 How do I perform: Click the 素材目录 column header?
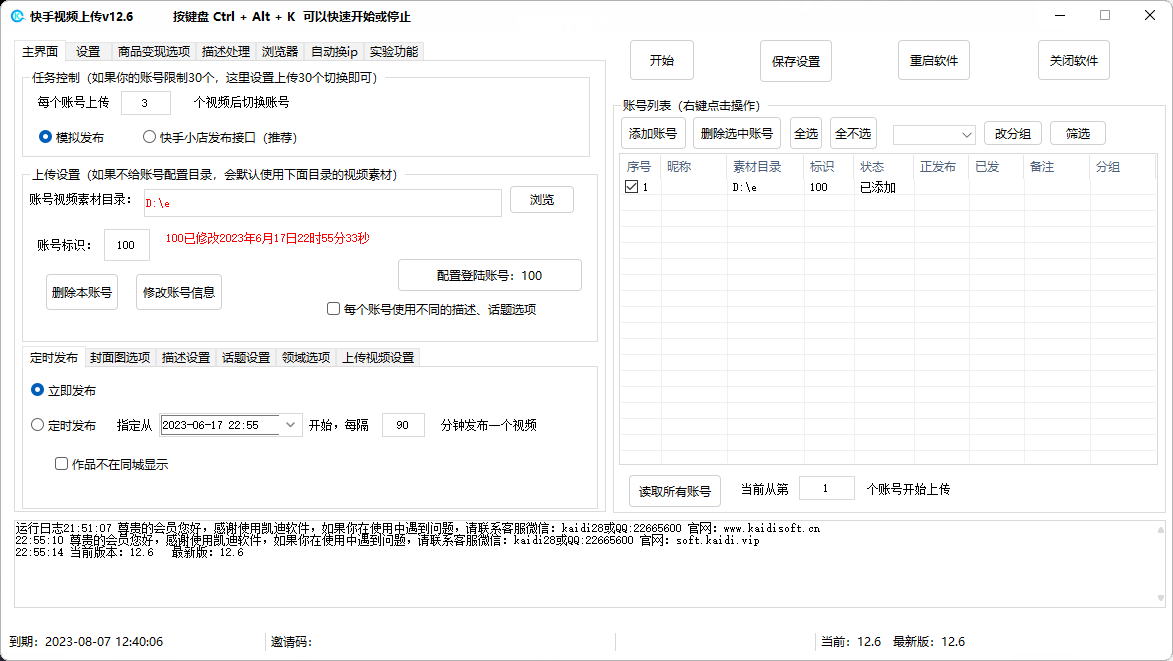[x=765, y=167]
